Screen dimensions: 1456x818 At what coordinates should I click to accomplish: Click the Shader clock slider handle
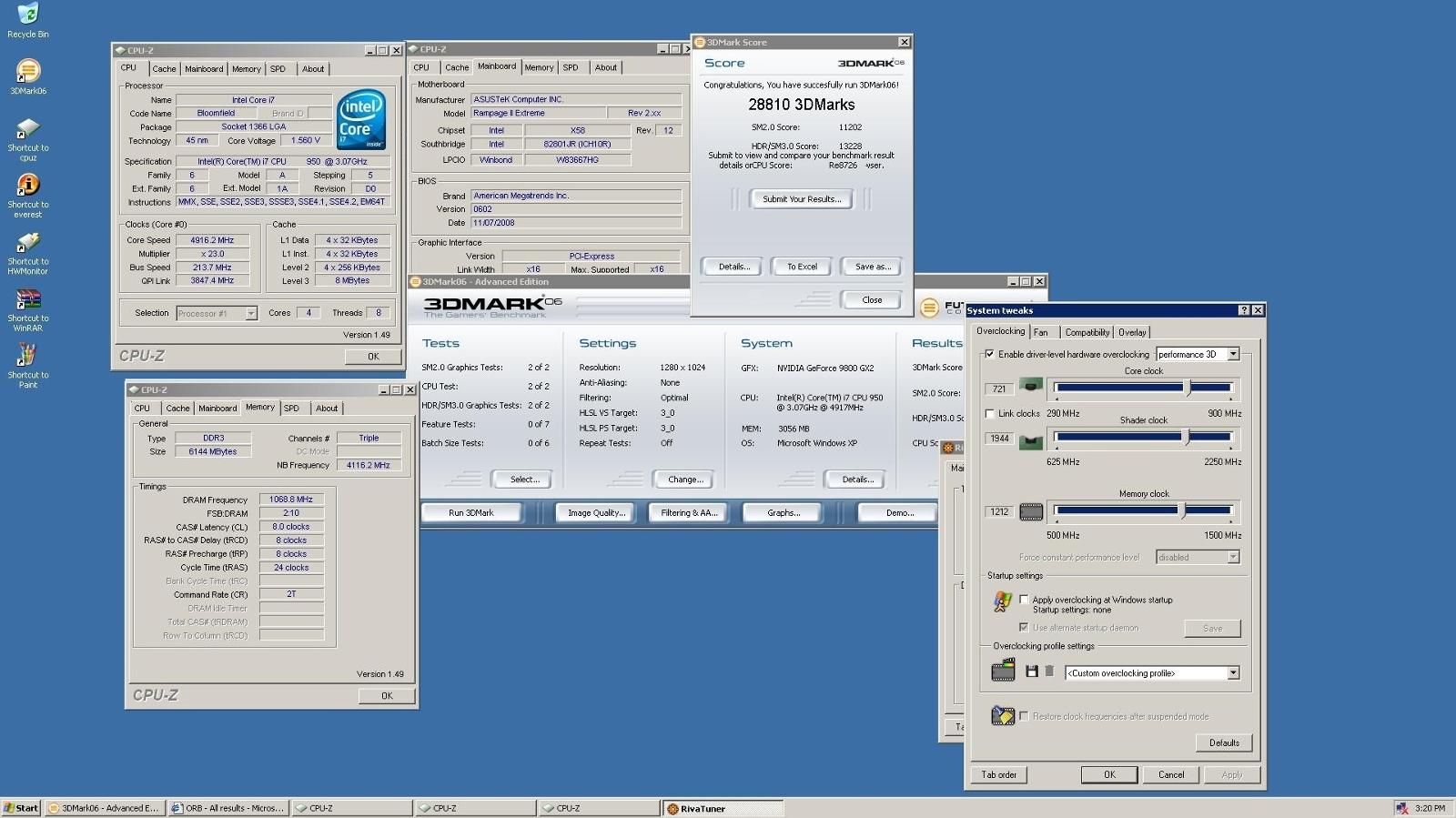coord(1187,438)
